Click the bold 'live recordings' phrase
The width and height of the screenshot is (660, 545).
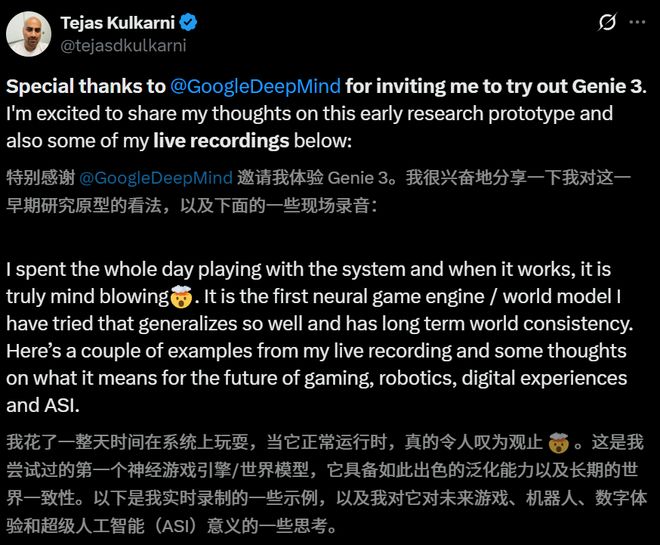[221, 139]
